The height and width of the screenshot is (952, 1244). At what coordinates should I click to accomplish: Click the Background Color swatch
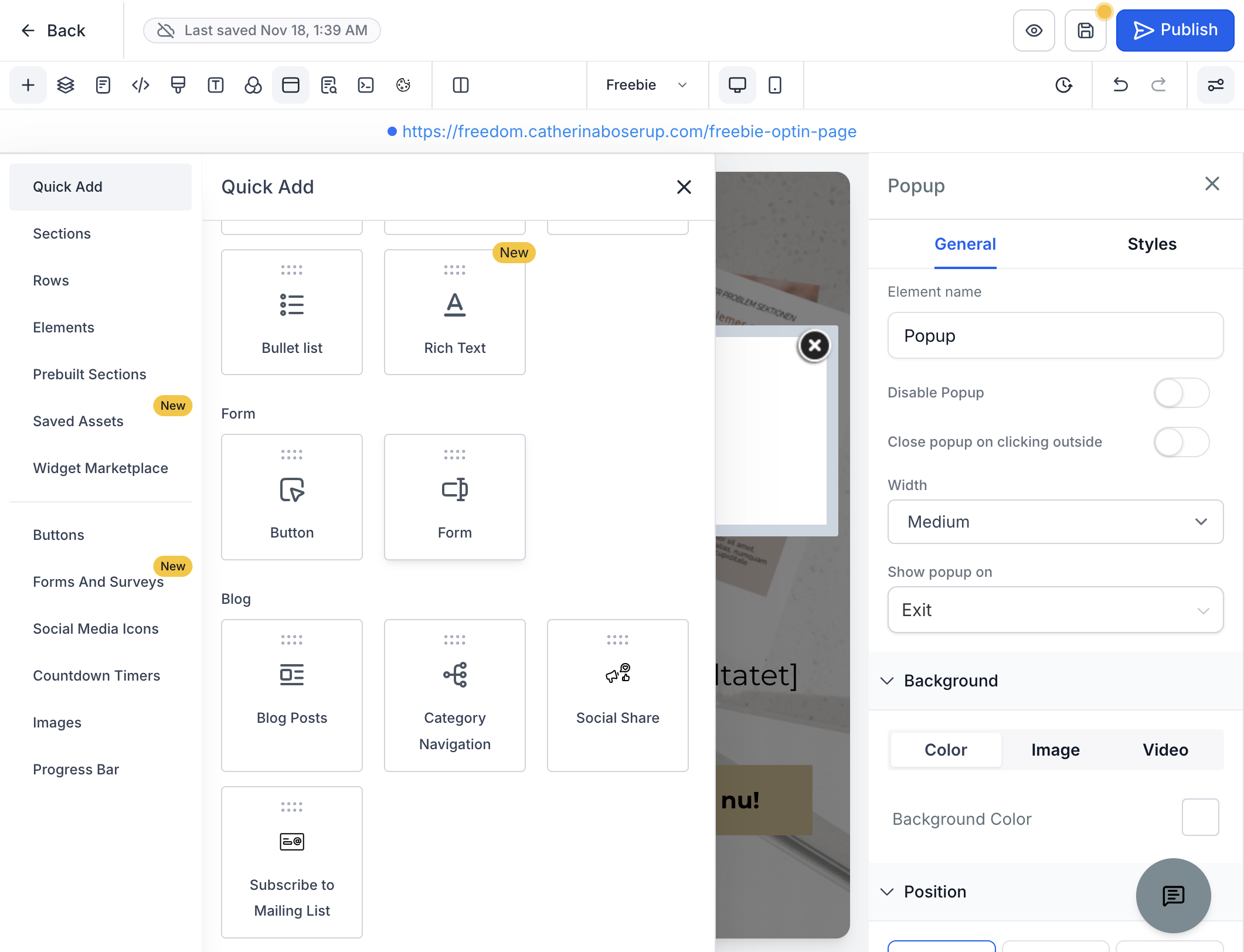[x=1200, y=817]
